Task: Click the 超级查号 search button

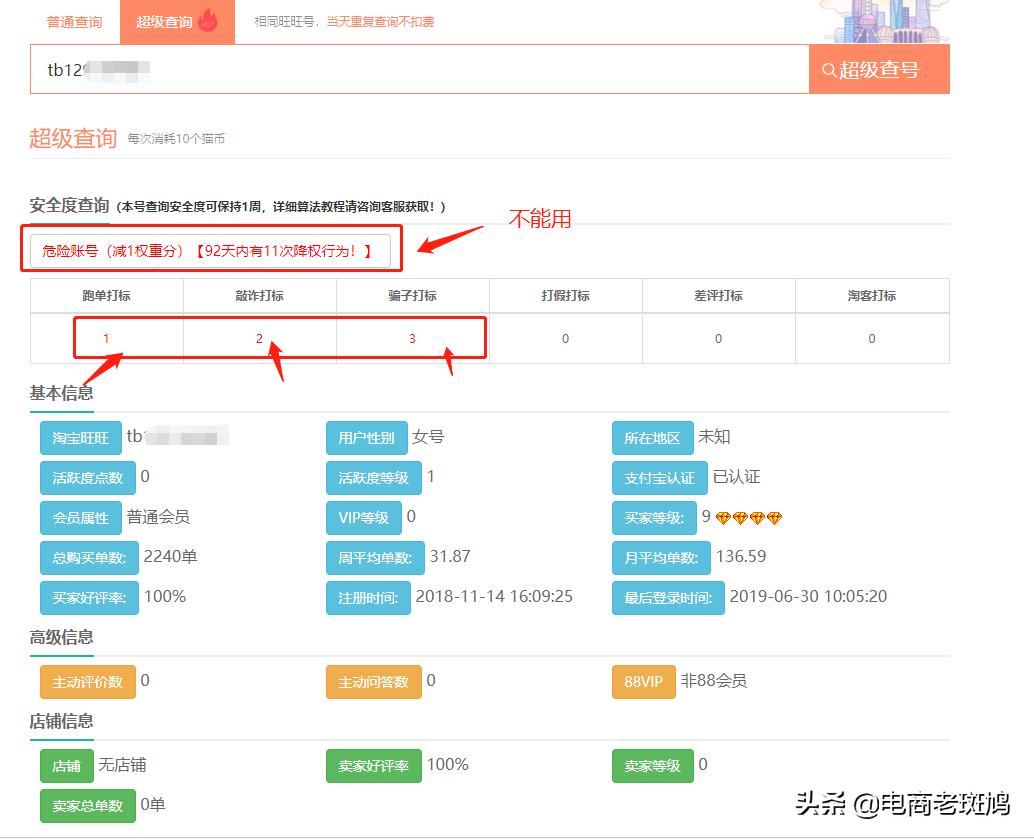Action: 880,69
